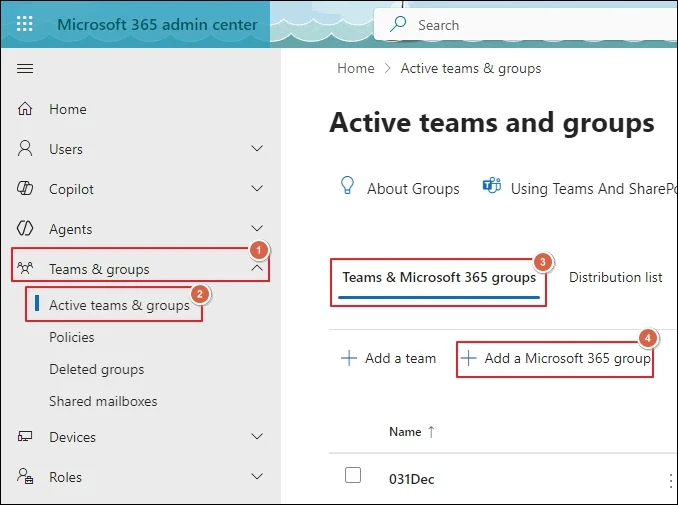
Task: Click Copilot label in left navigation
Action: click(x=71, y=189)
